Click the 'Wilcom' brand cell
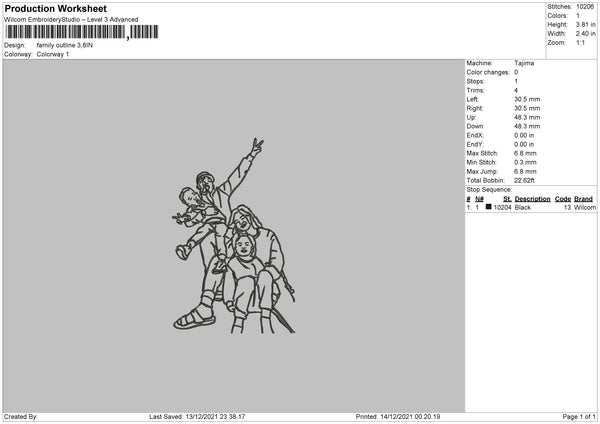600x424 pixels. pos(585,207)
